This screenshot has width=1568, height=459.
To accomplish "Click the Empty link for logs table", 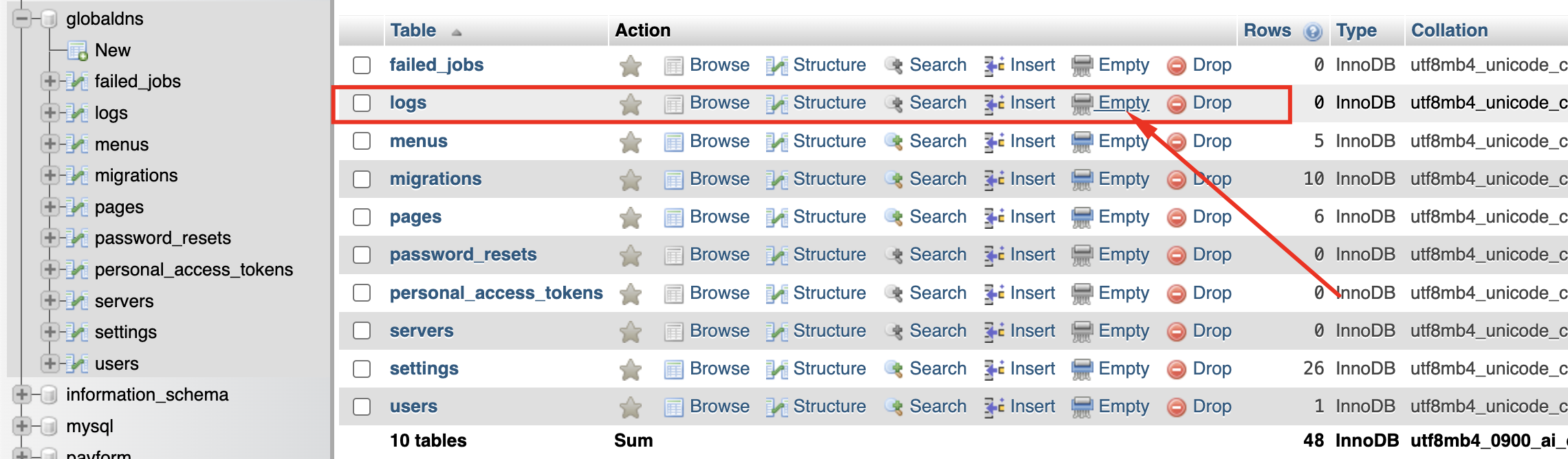I will pyautogui.click(x=1123, y=103).
